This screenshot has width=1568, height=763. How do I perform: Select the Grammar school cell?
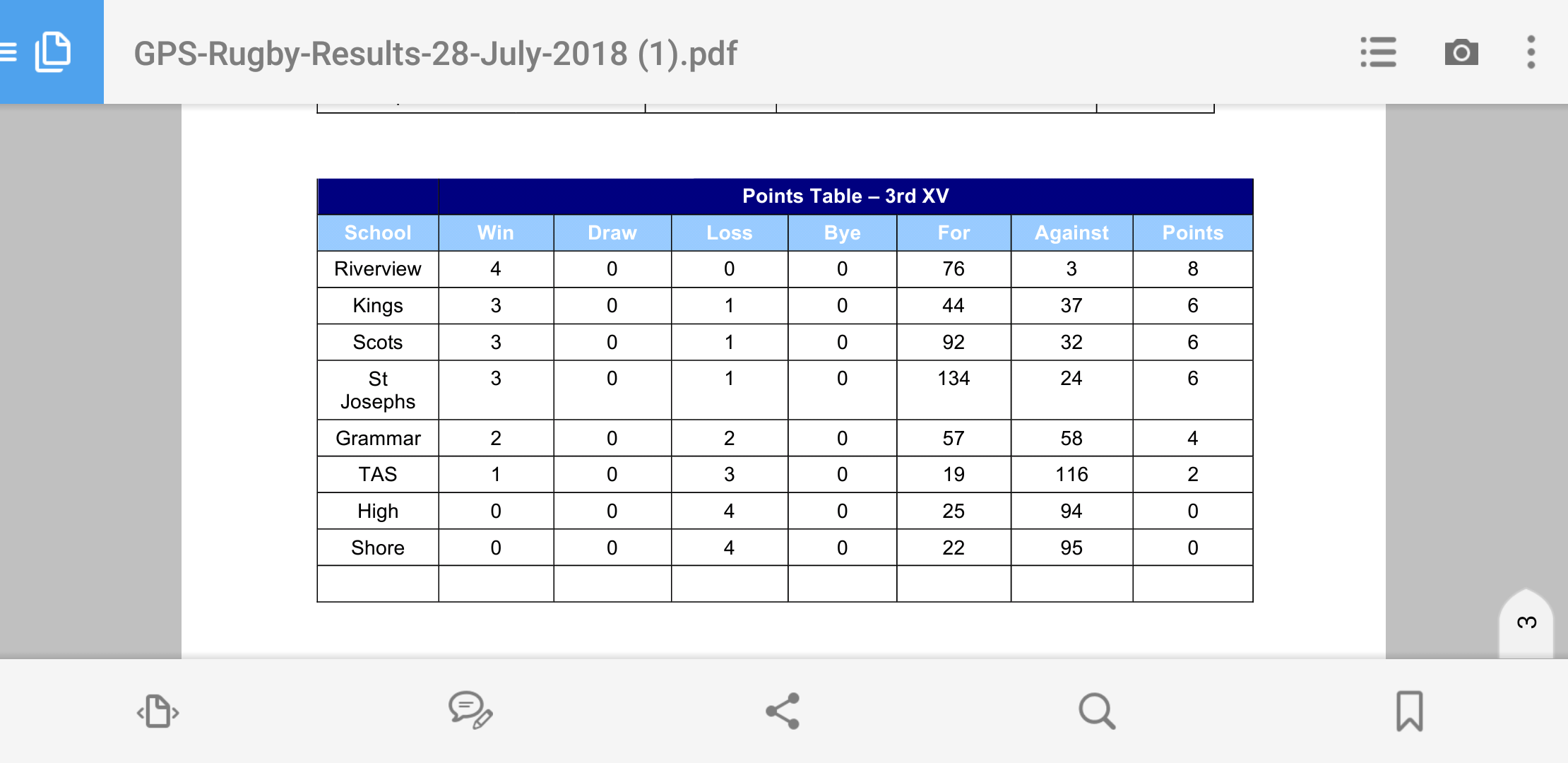point(378,438)
